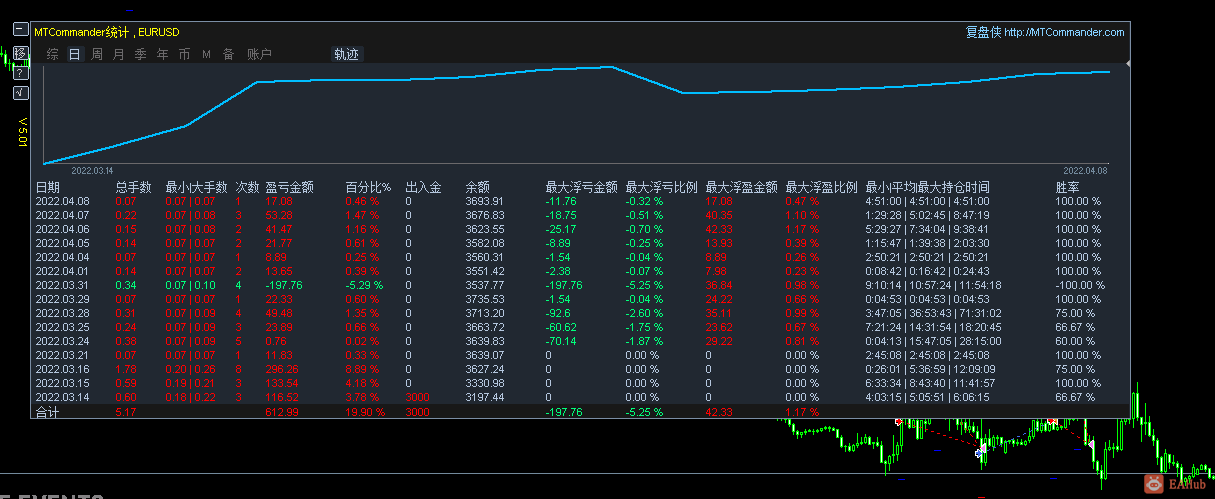Click the 移 move panel icon

(x=21, y=52)
